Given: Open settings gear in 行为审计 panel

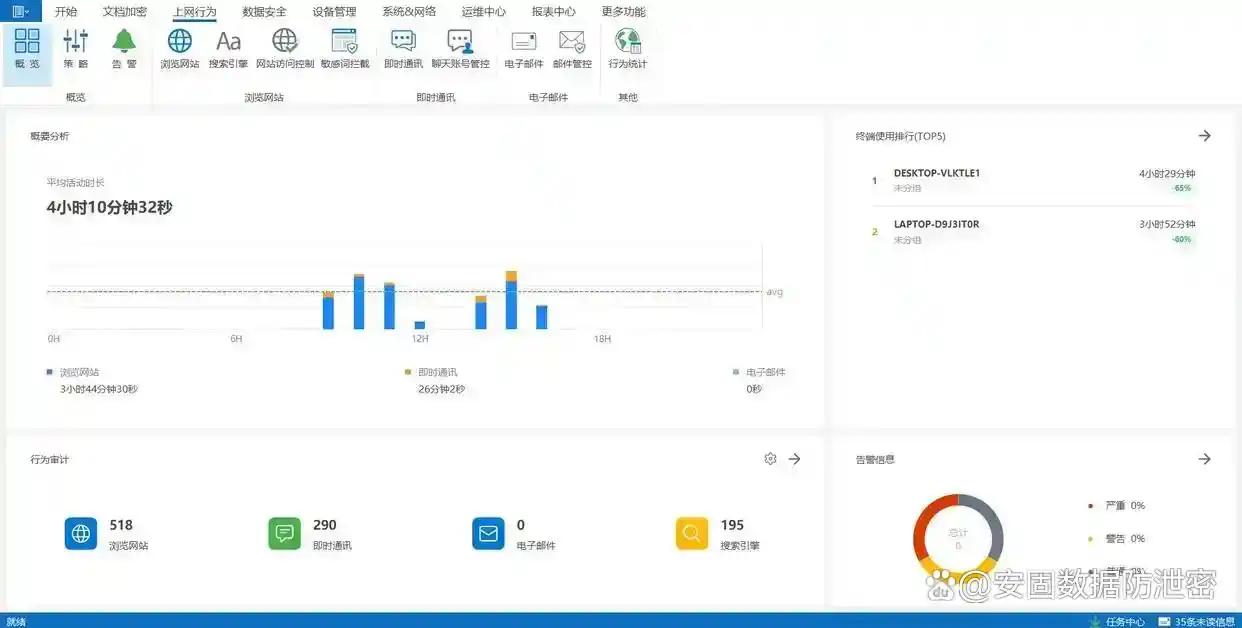Looking at the screenshot, I should click(770, 459).
